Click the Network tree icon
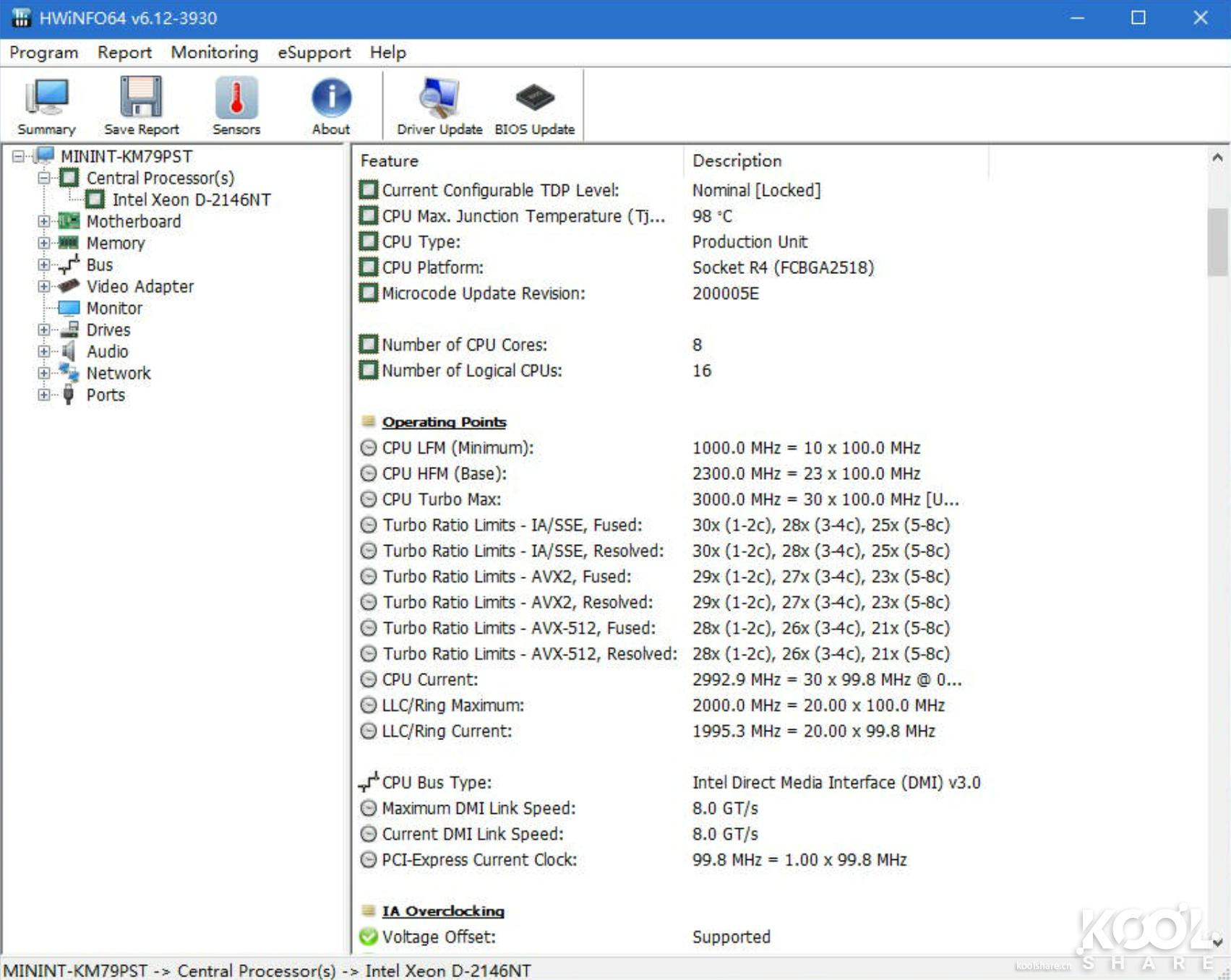Screen dimensions: 1231x980 click(x=69, y=373)
